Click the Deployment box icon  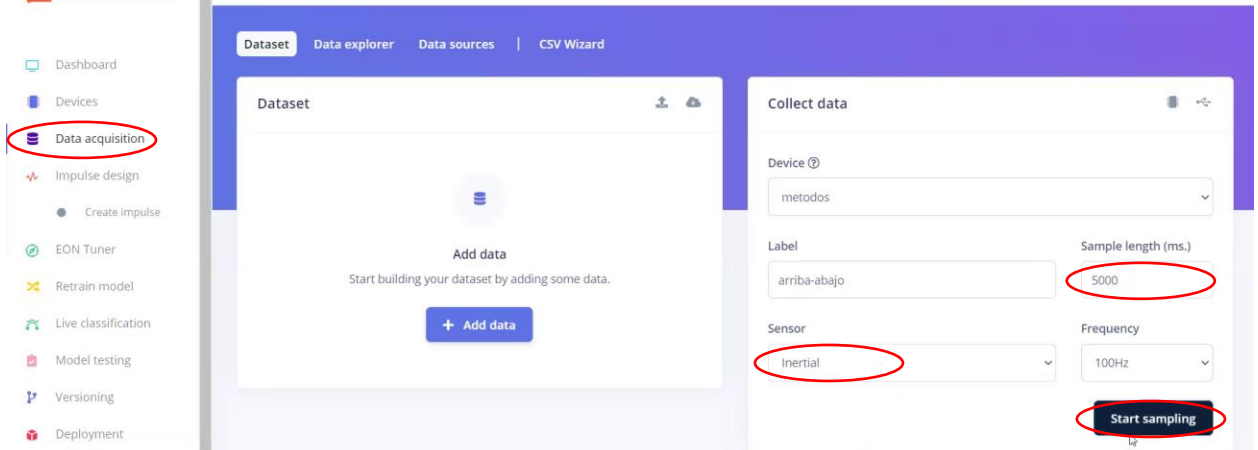pyautogui.click(x=33, y=435)
